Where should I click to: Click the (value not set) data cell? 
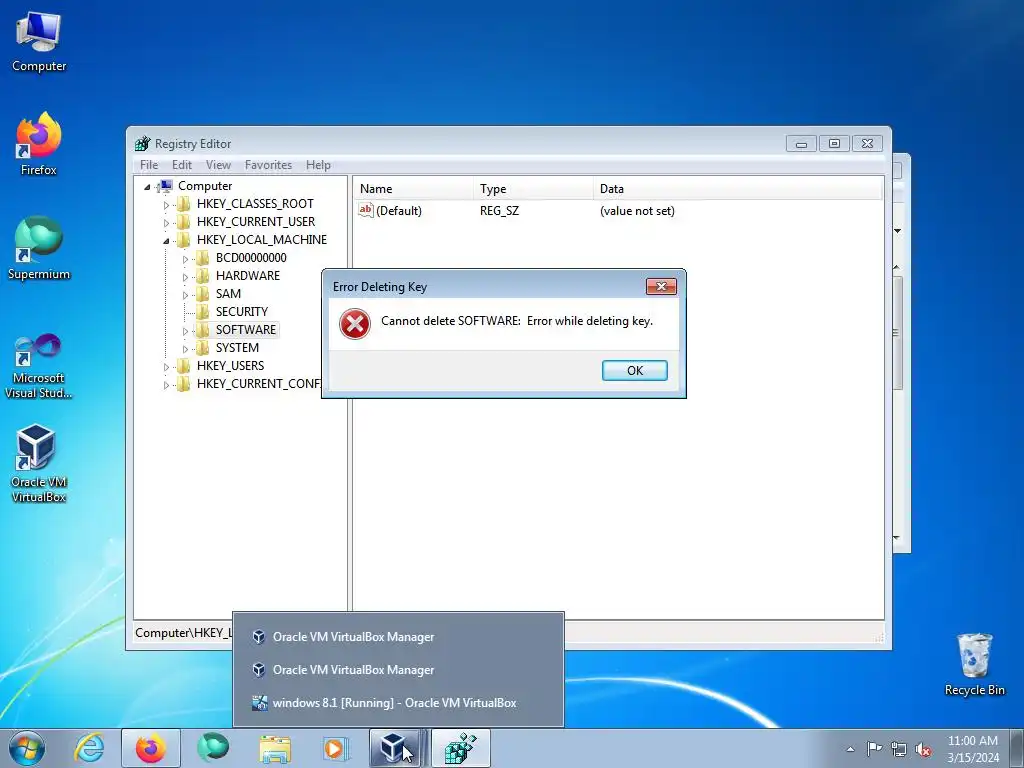(x=637, y=211)
